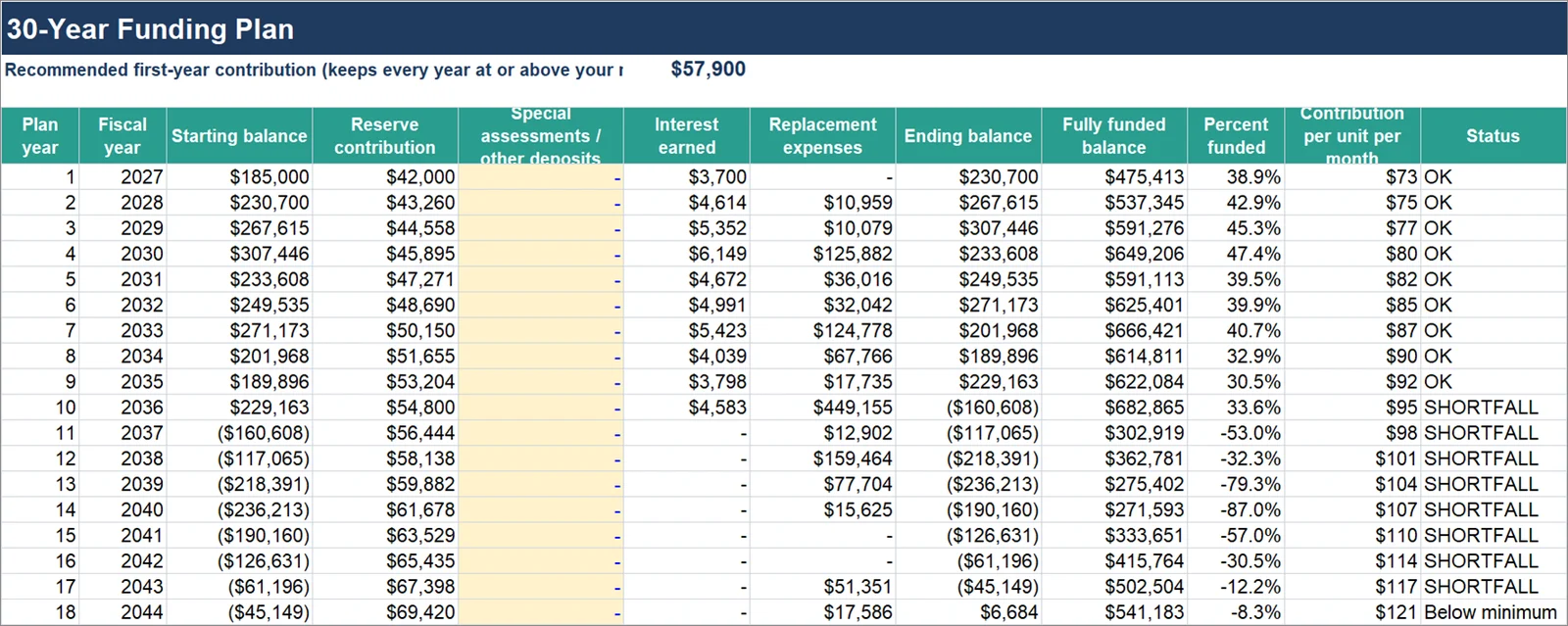Select replacement expenses cell $51,351
The width and height of the screenshot is (1568, 626).
pos(822,587)
